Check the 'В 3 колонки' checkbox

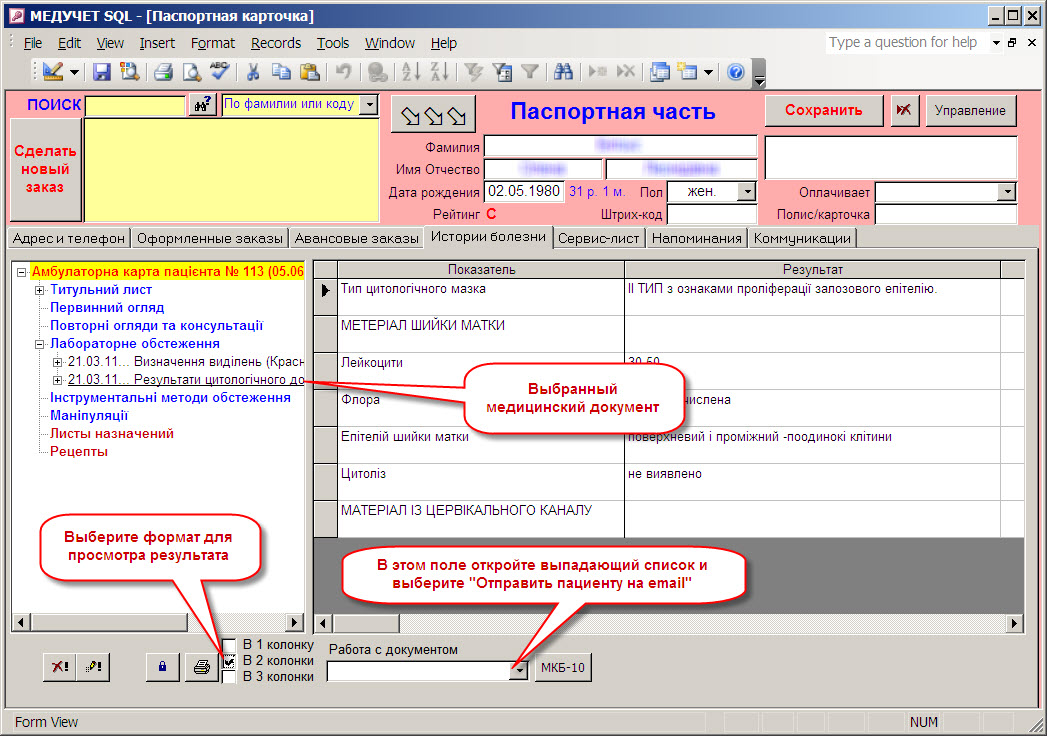pyautogui.click(x=229, y=677)
